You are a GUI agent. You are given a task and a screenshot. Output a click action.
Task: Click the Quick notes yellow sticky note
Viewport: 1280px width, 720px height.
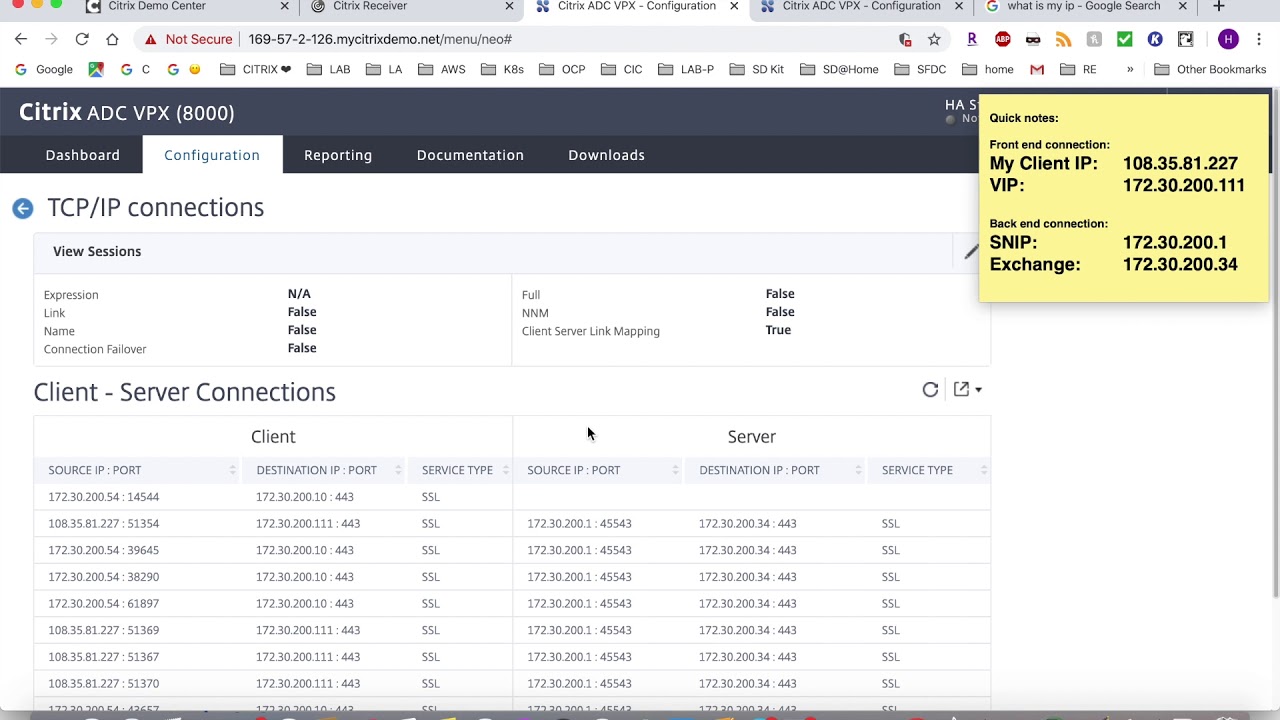[1124, 198]
